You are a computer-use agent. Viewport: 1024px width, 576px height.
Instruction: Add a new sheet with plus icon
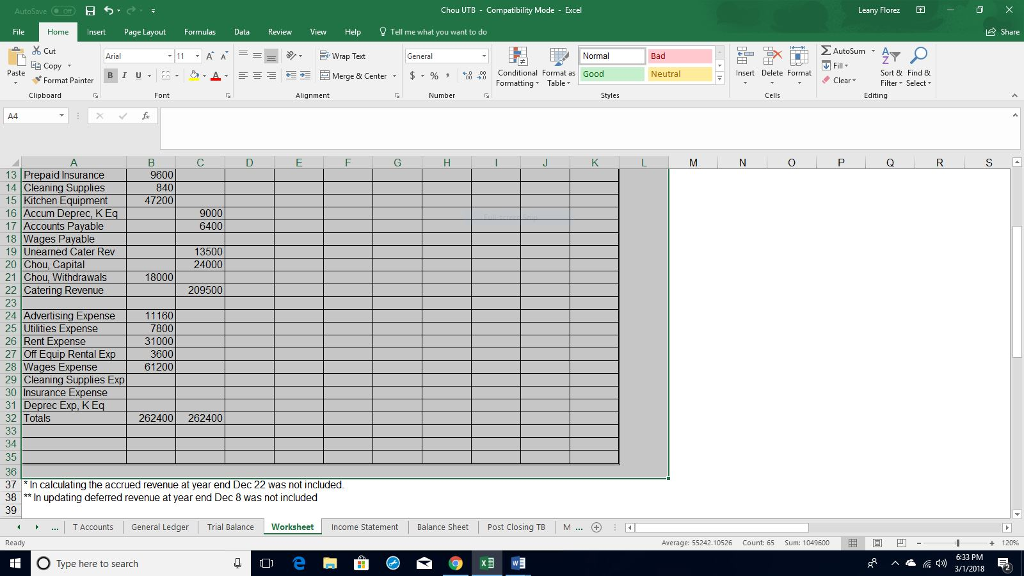coord(596,527)
